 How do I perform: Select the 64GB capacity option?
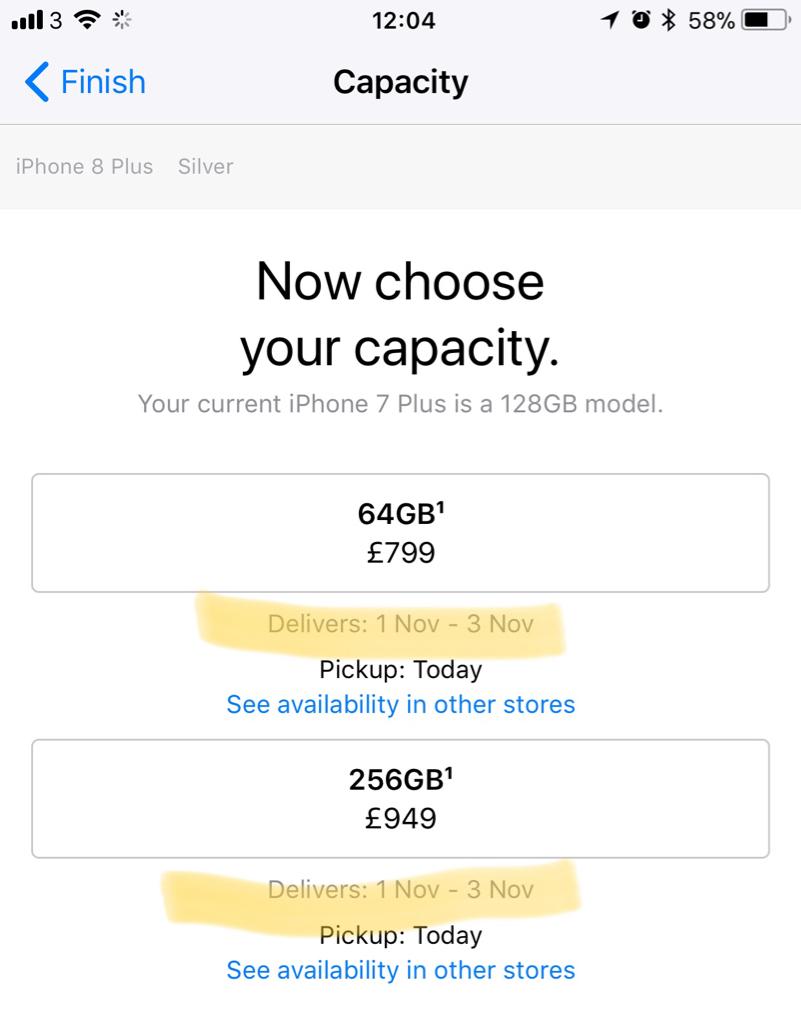click(x=400, y=533)
